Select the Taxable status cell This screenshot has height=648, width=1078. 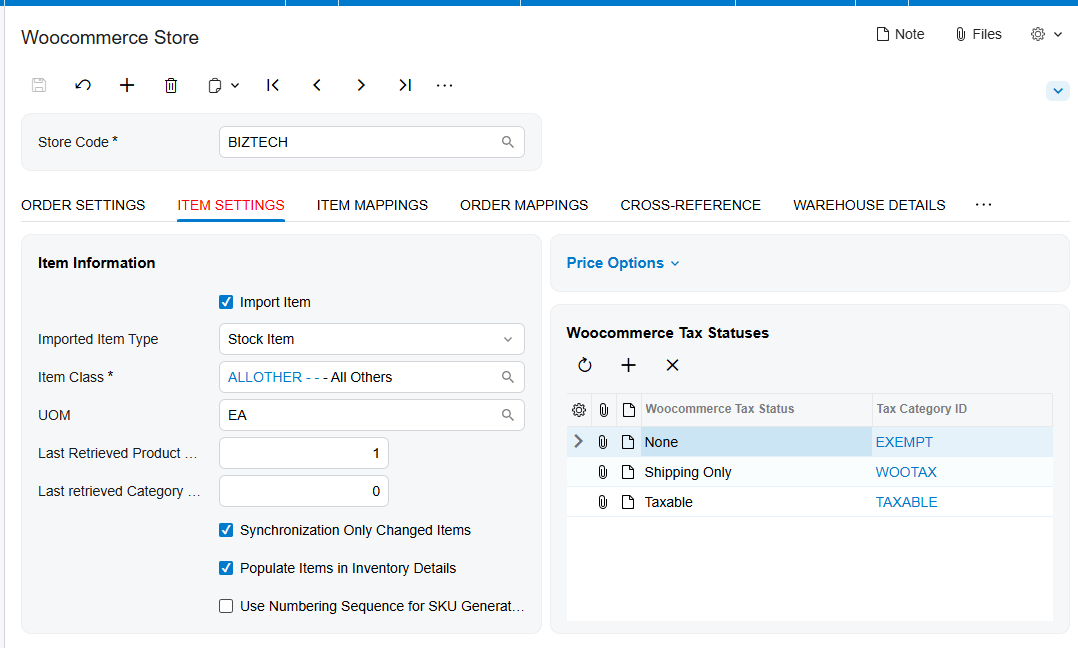click(x=756, y=502)
